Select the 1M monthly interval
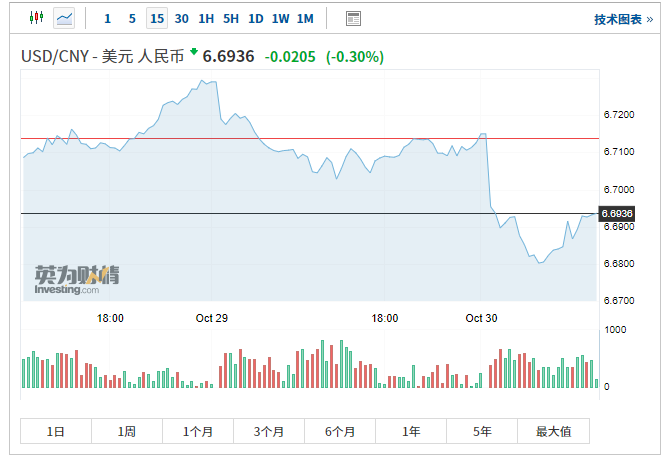This screenshot has height=461, width=665. click(305, 18)
